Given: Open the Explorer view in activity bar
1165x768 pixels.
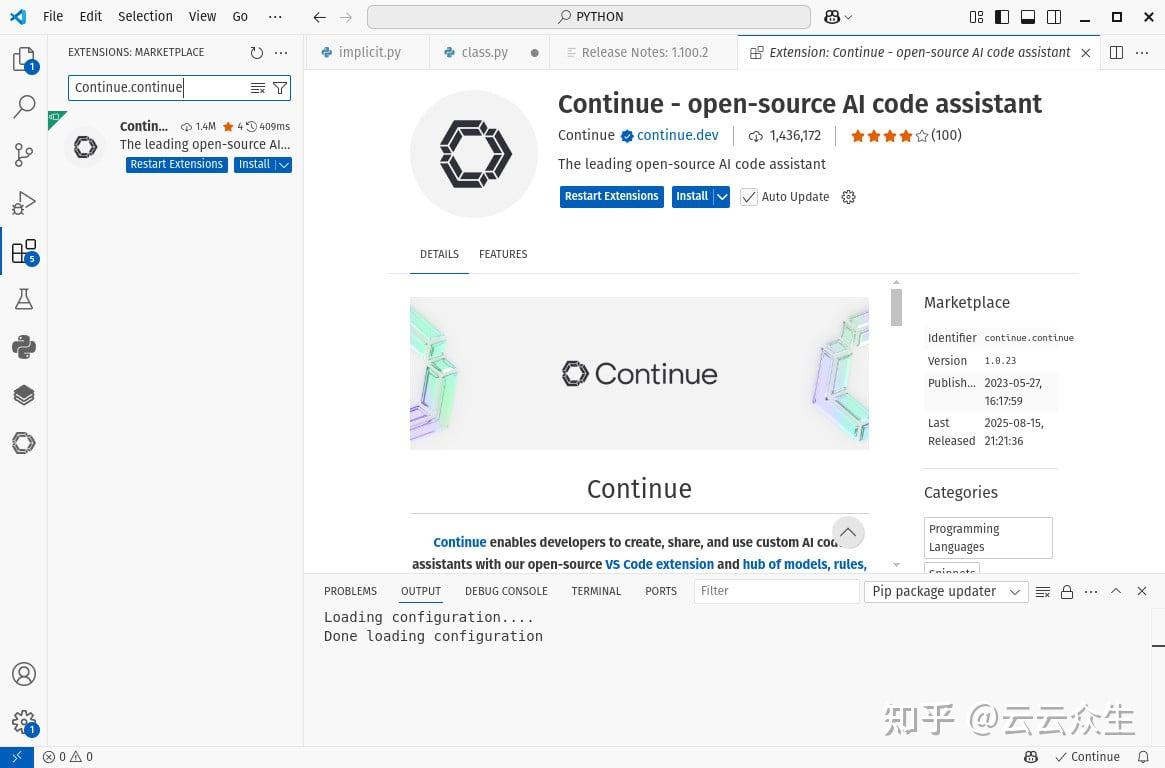Looking at the screenshot, I should [24, 59].
